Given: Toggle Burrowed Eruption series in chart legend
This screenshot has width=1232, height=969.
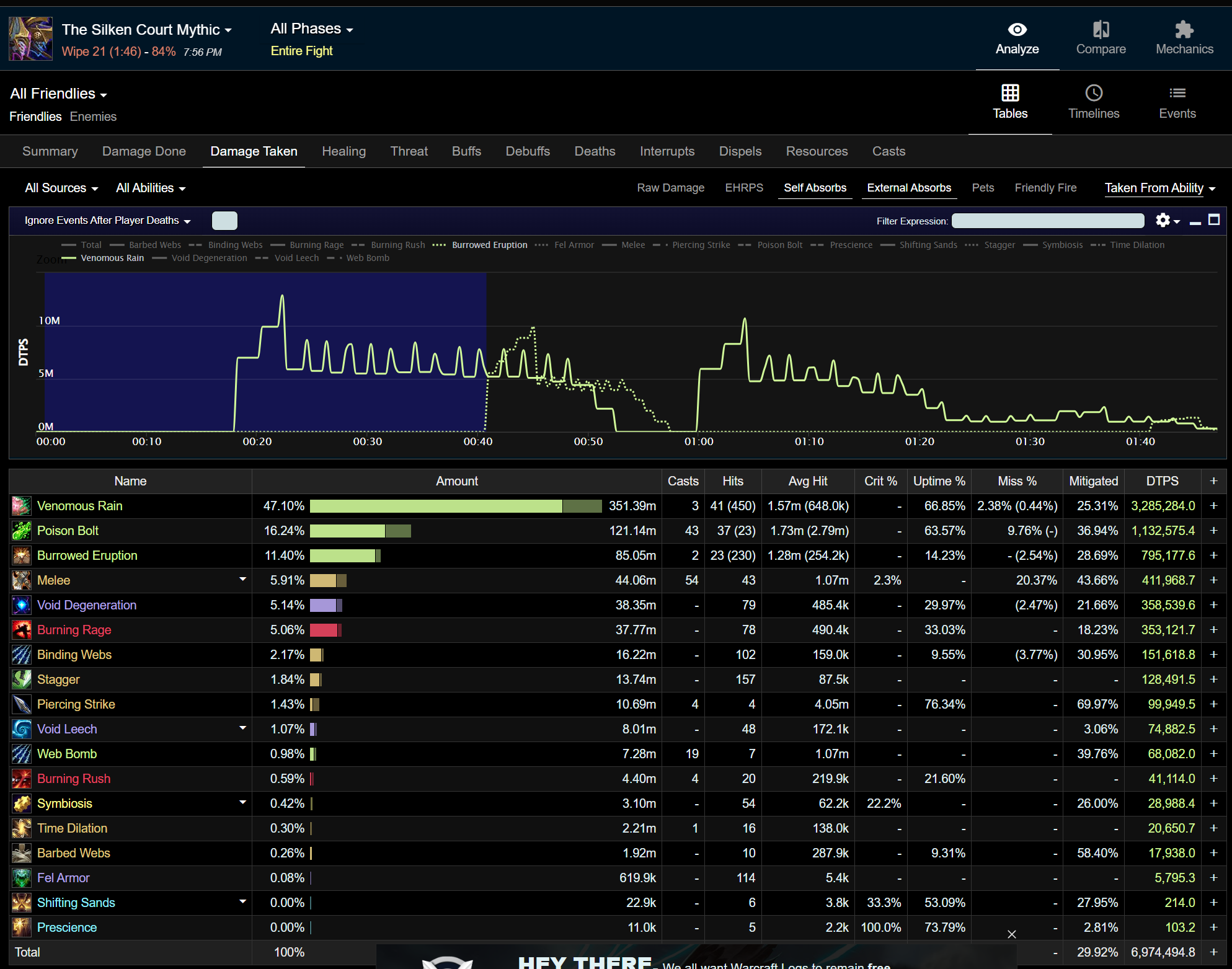Looking at the screenshot, I should click(x=489, y=245).
